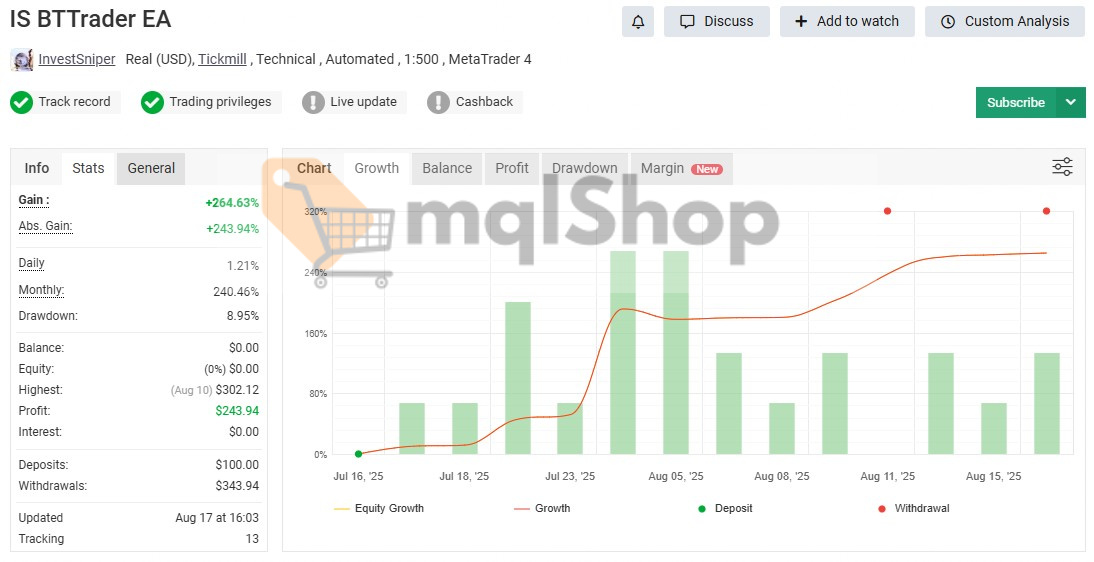Screen dimensions: 1094x562
Task: Click the notification bell icon
Action: tap(638, 22)
